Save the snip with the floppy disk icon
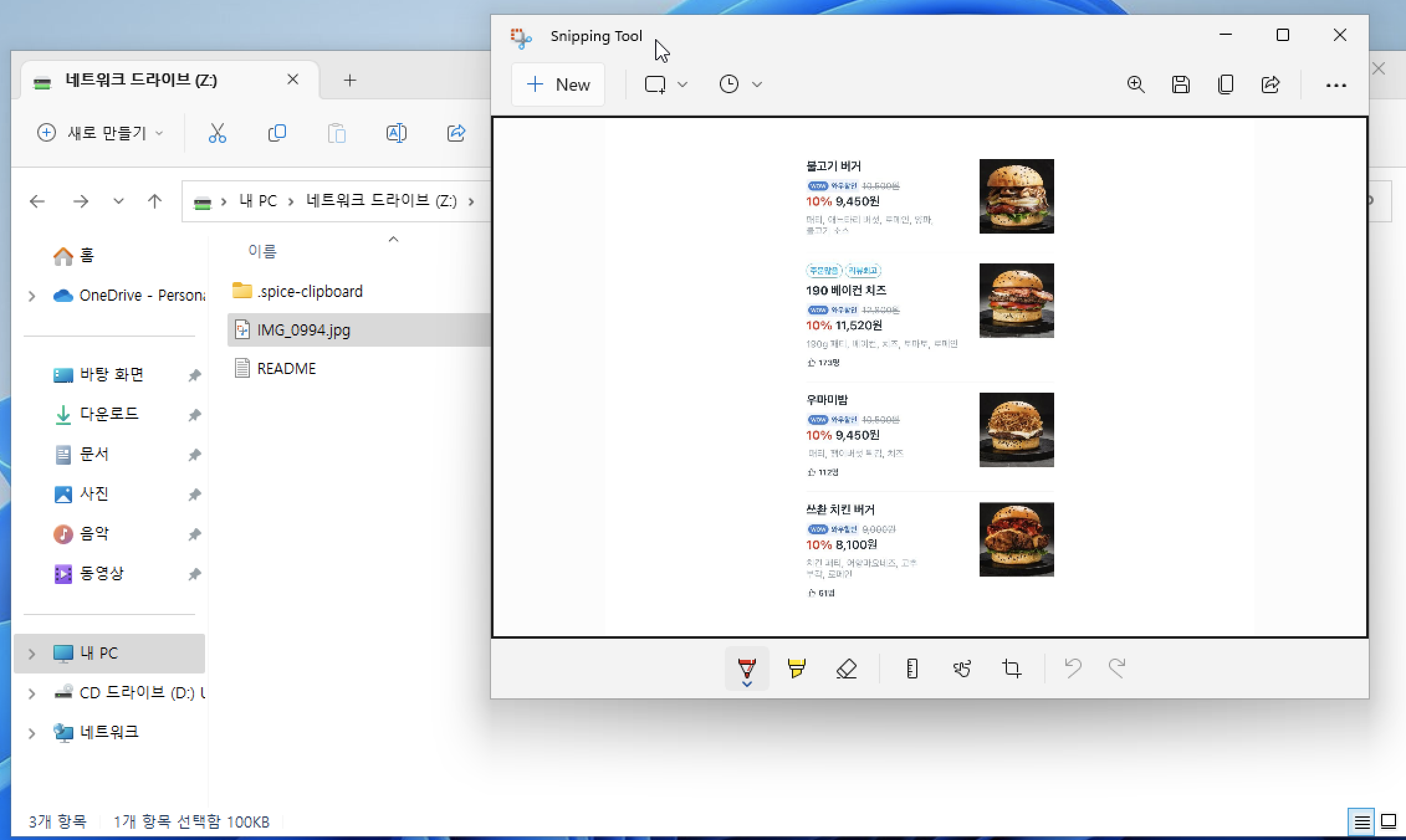The width and height of the screenshot is (1406, 840). [x=1180, y=84]
